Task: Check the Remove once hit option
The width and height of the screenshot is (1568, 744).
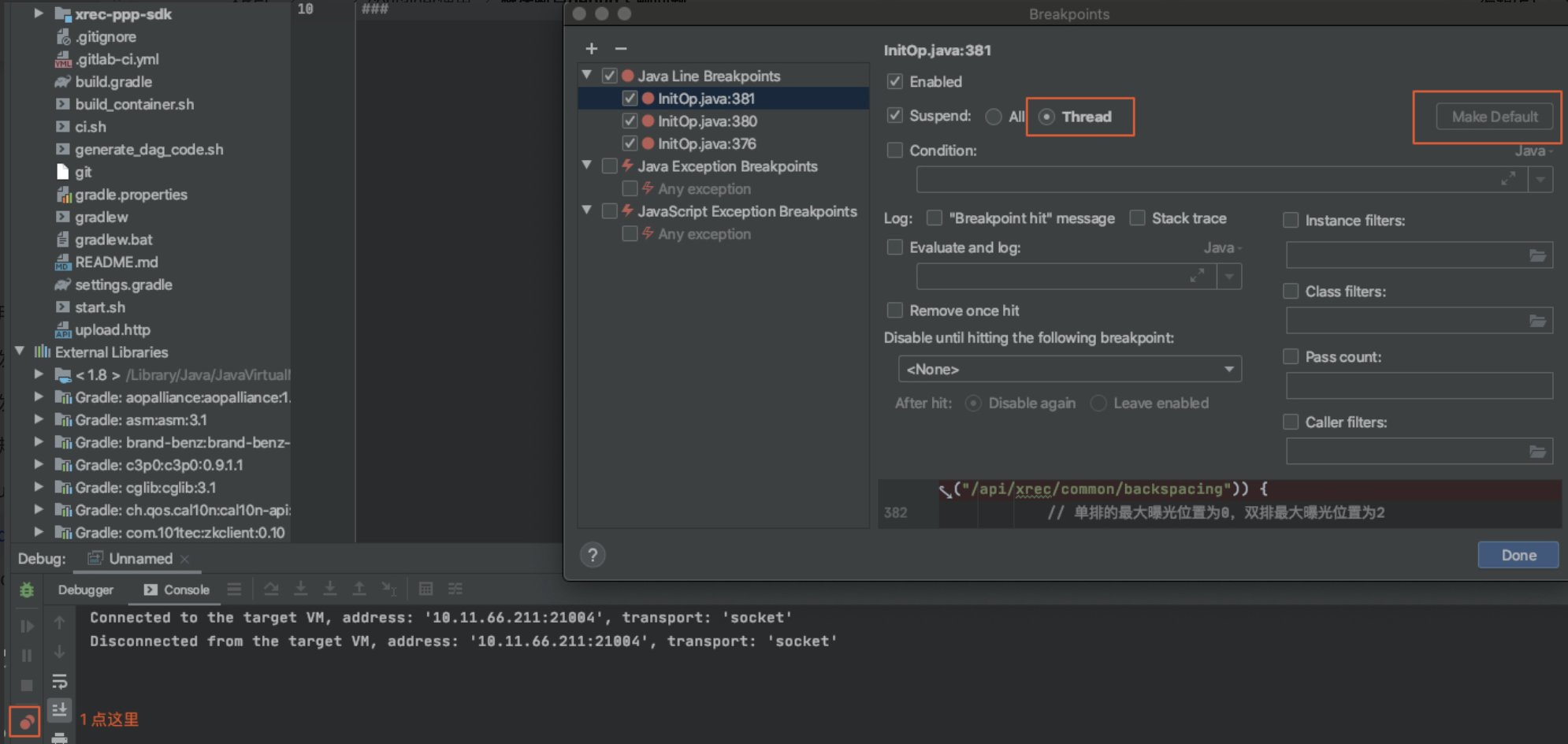Action: (x=895, y=311)
